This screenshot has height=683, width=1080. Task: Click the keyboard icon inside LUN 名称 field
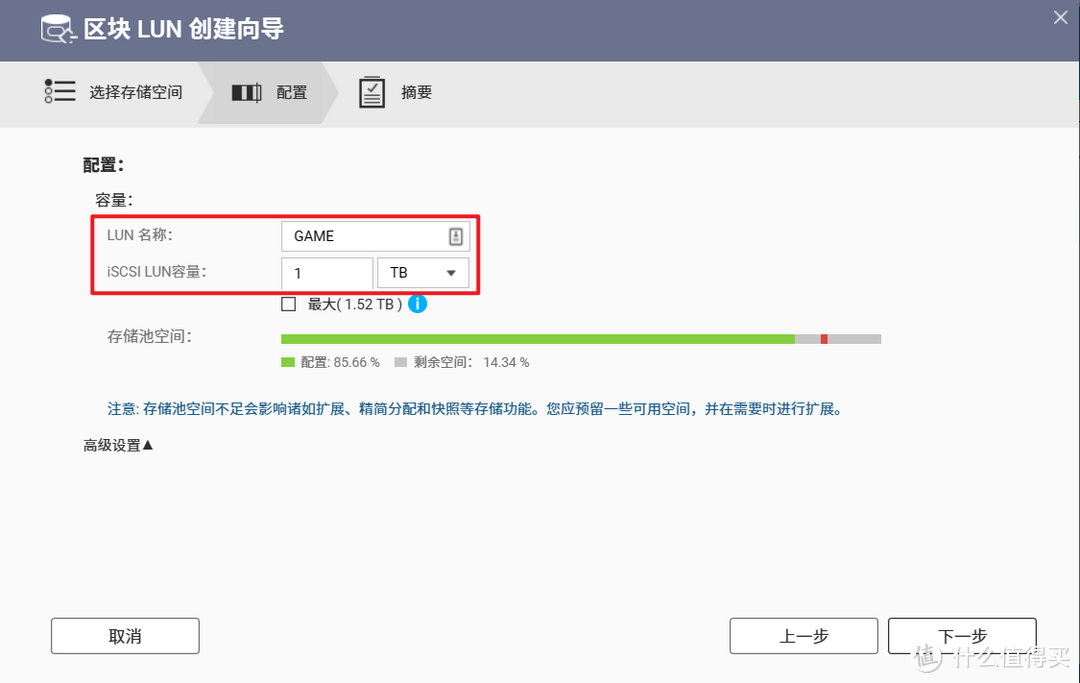click(x=455, y=236)
